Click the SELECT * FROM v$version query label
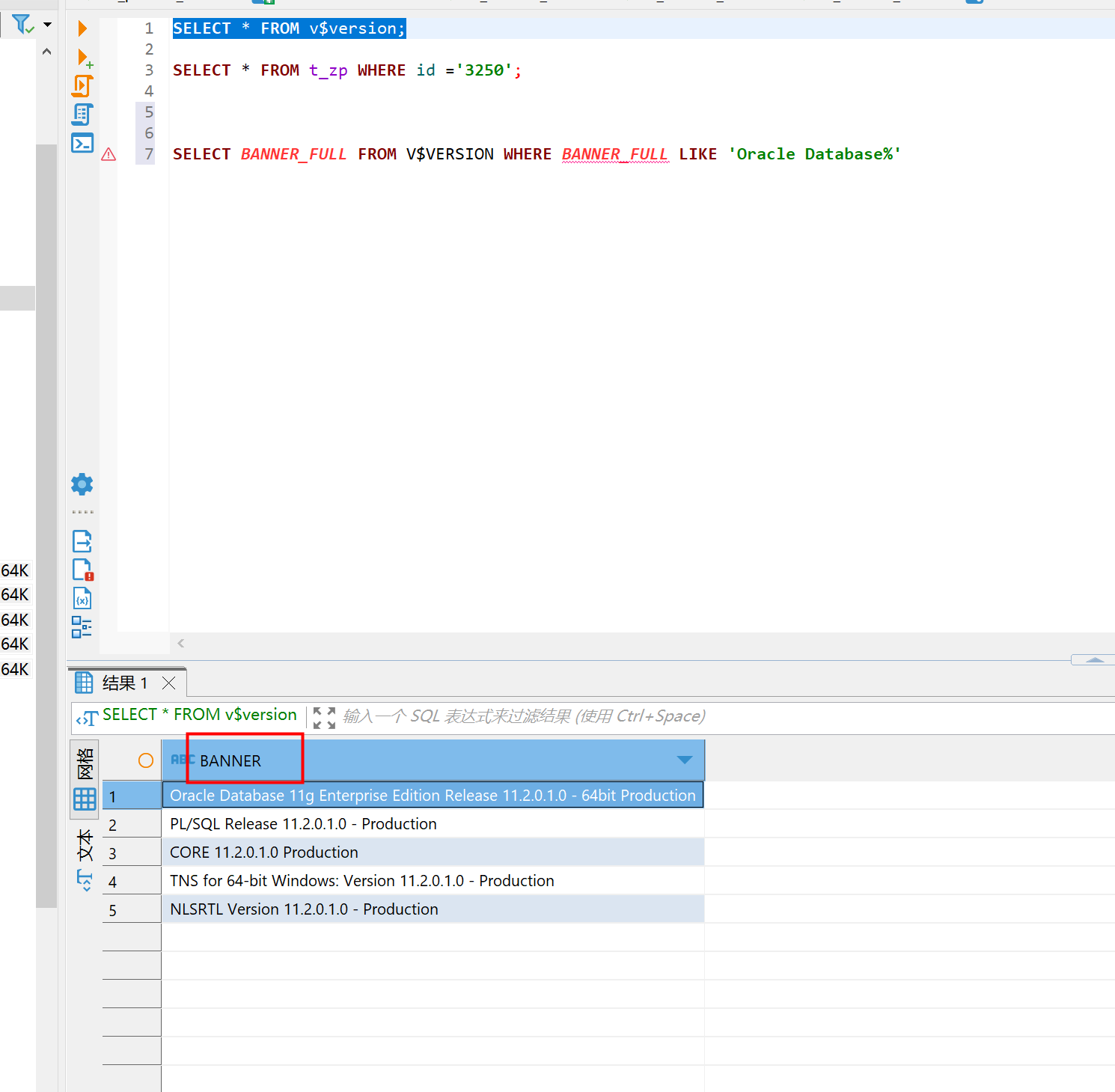 tap(199, 715)
